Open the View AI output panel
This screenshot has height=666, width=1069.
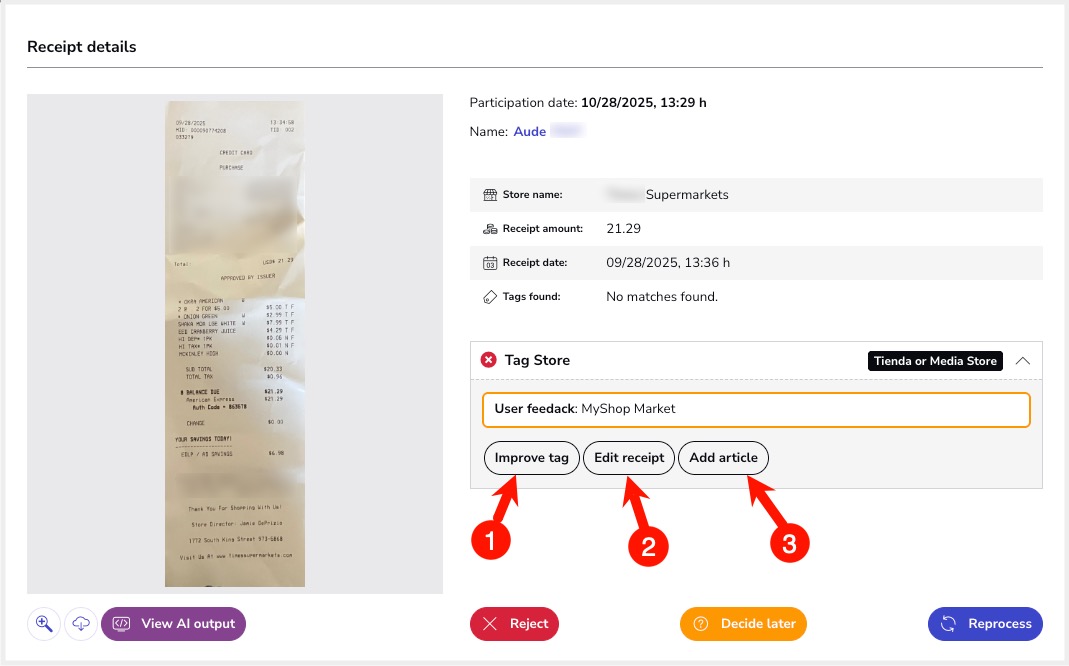click(x=174, y=624)
